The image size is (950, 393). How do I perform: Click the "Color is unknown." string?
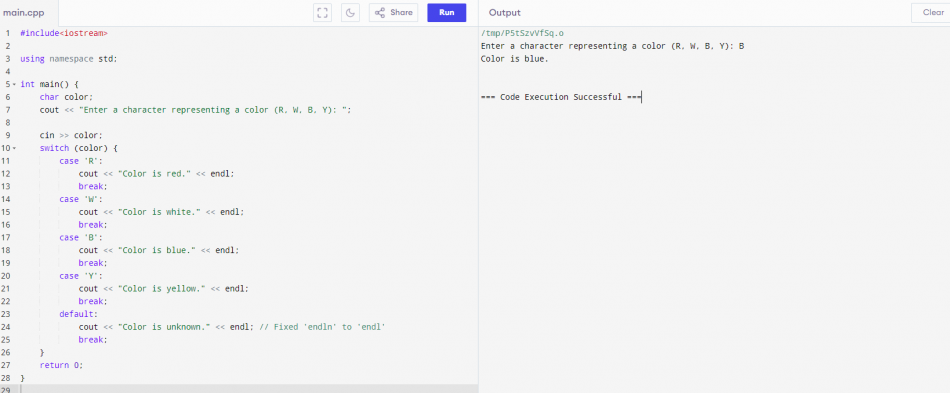(x=165, y=326)
